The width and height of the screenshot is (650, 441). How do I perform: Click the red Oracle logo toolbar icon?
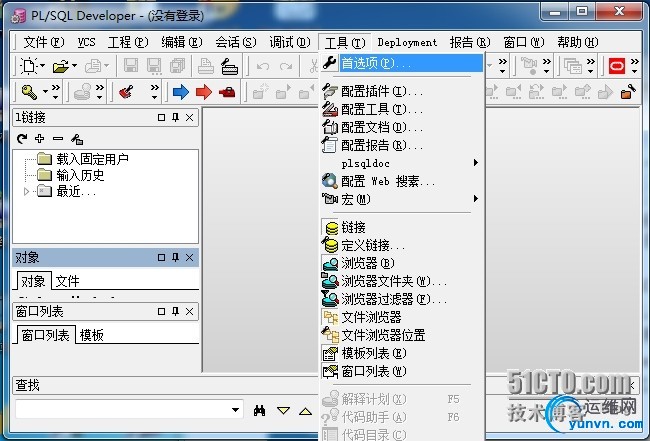click(x=616, y=66)
